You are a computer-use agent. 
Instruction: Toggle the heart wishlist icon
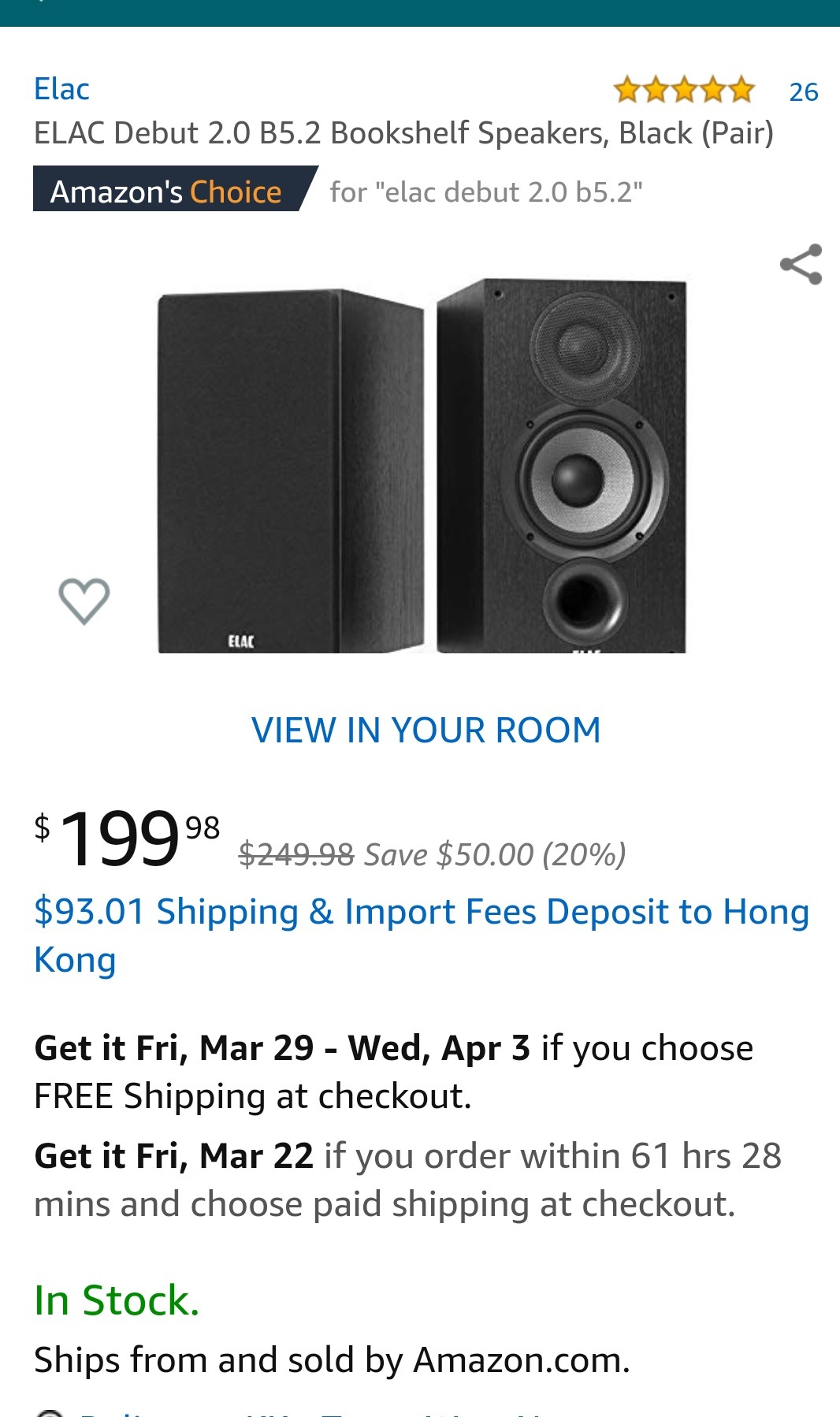pos(84,601)
